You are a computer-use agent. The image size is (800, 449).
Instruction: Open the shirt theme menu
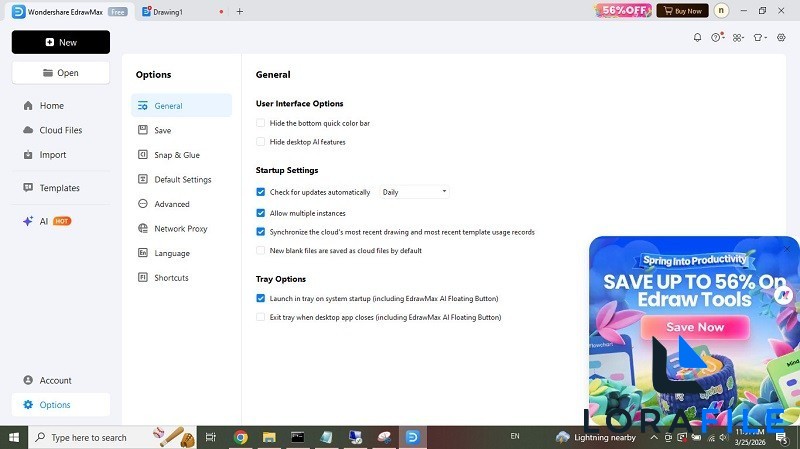pyautogui.click(x=760, y=37)
